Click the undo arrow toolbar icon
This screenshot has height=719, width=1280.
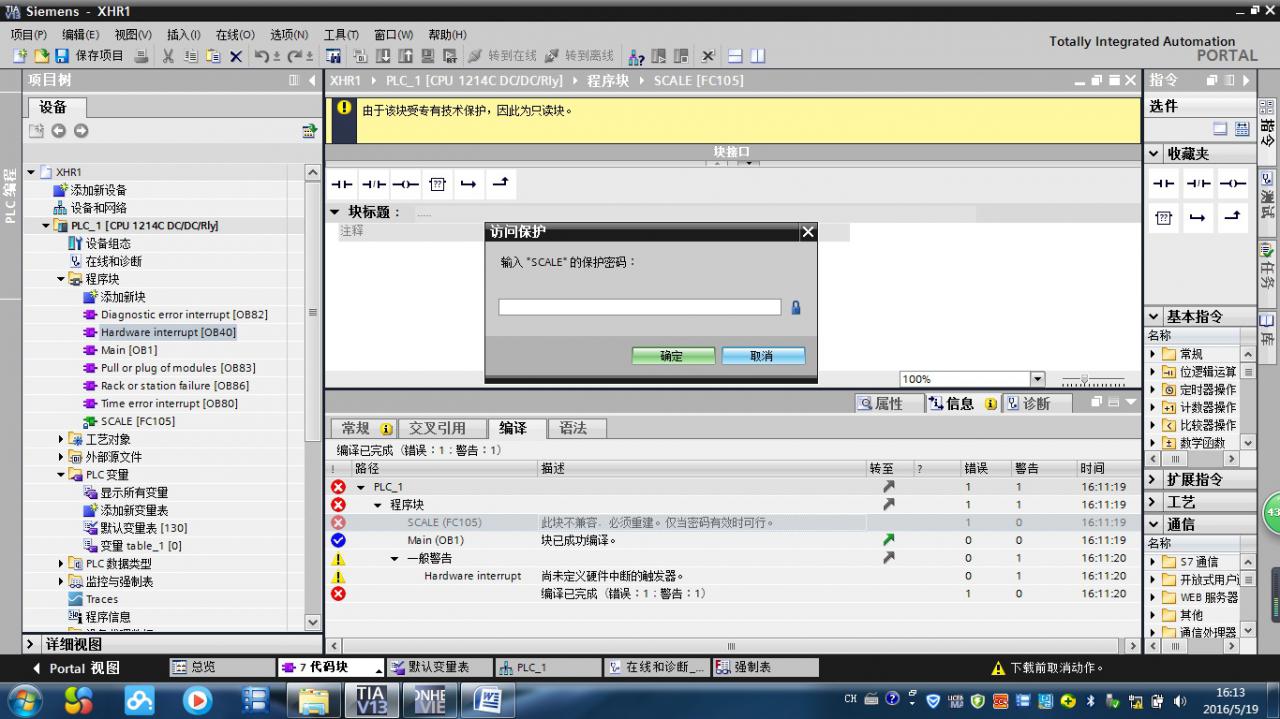pyautogui.click(x=262, y=57)
